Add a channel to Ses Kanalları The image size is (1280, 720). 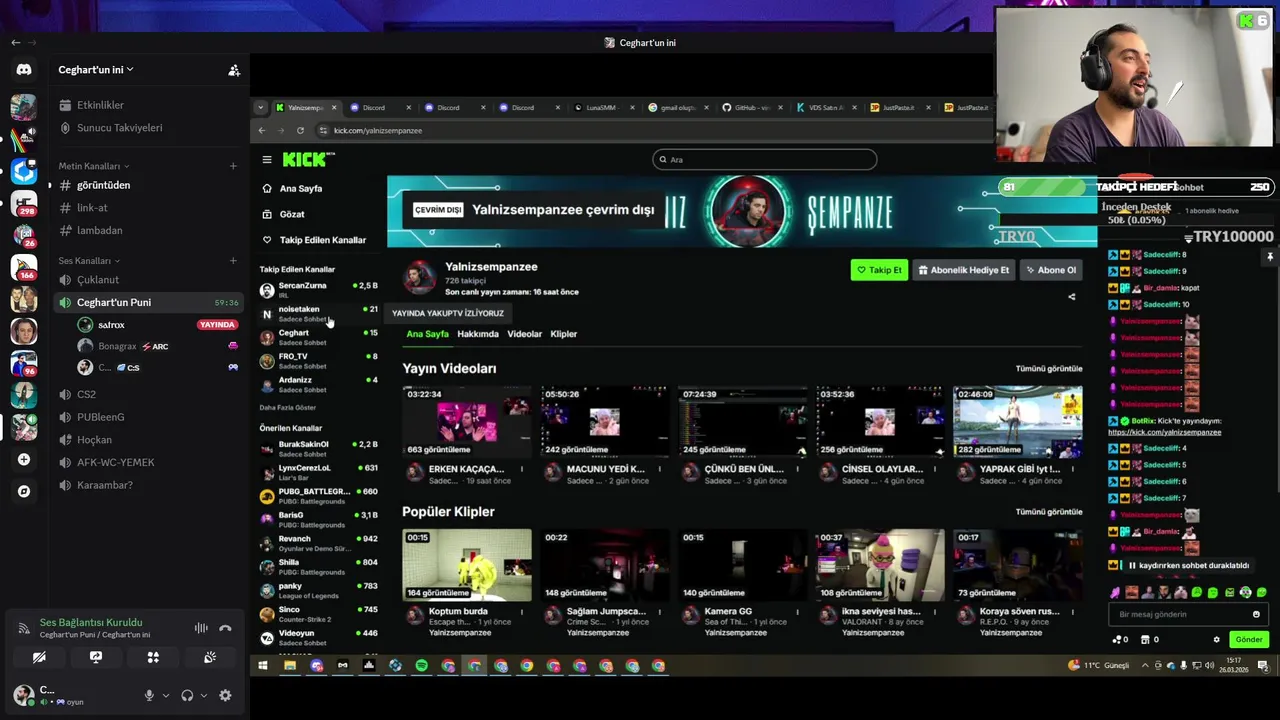point(233,261)
